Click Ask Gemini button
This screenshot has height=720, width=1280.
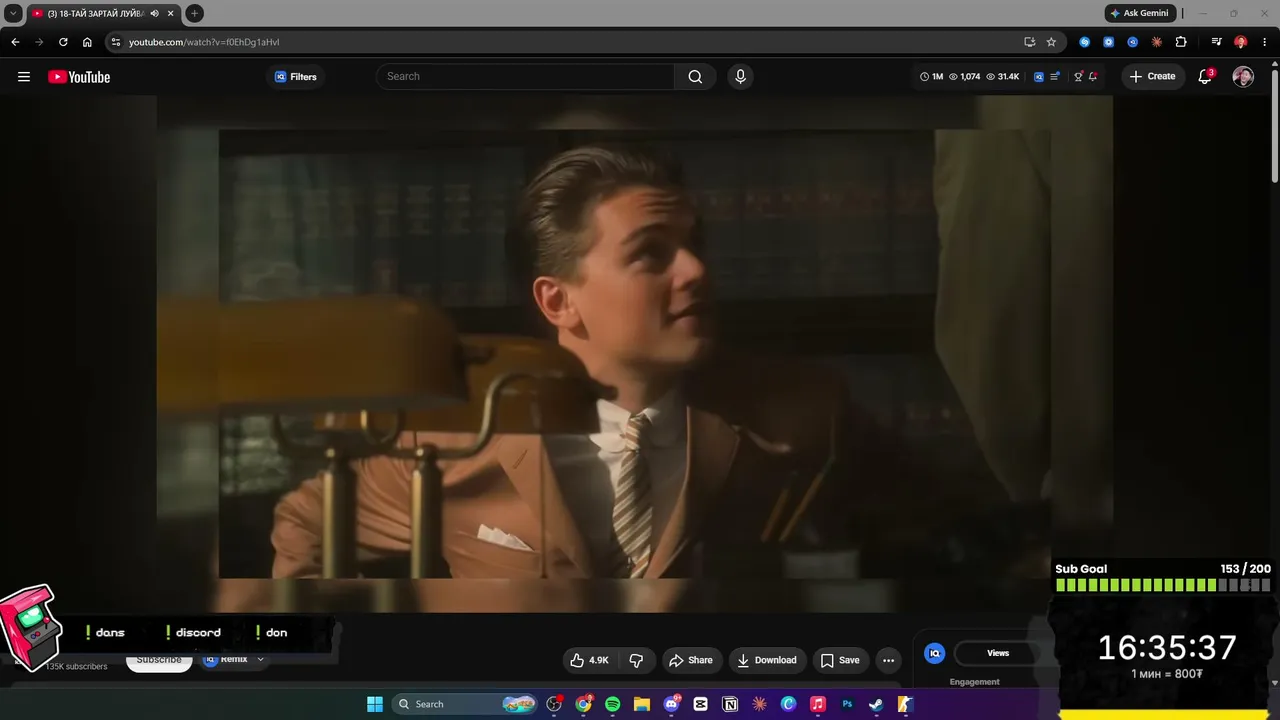[1140, 13]
